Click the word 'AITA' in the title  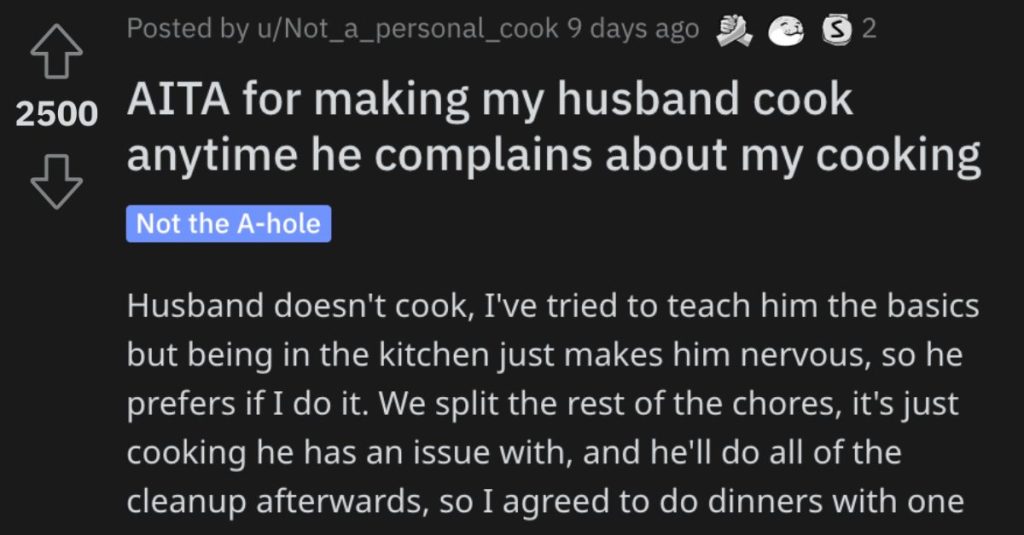point(178,99)
